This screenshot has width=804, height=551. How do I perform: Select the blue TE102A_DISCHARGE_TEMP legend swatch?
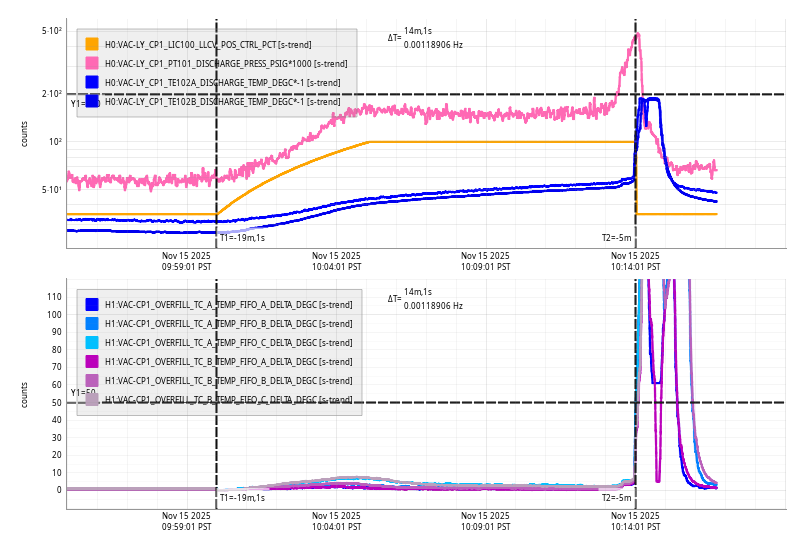pos(92,82)
